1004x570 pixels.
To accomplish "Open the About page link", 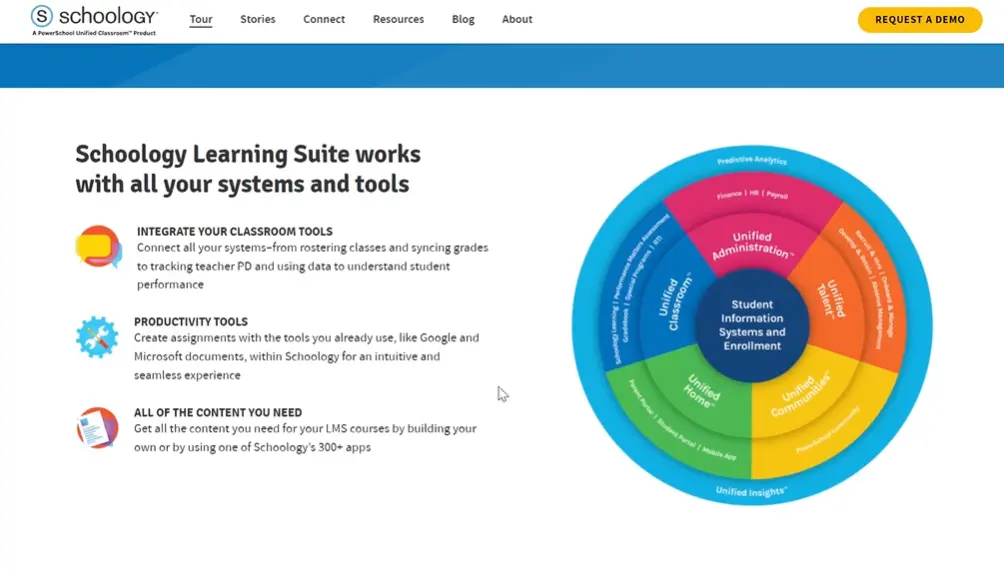I will tap(517, 19).
